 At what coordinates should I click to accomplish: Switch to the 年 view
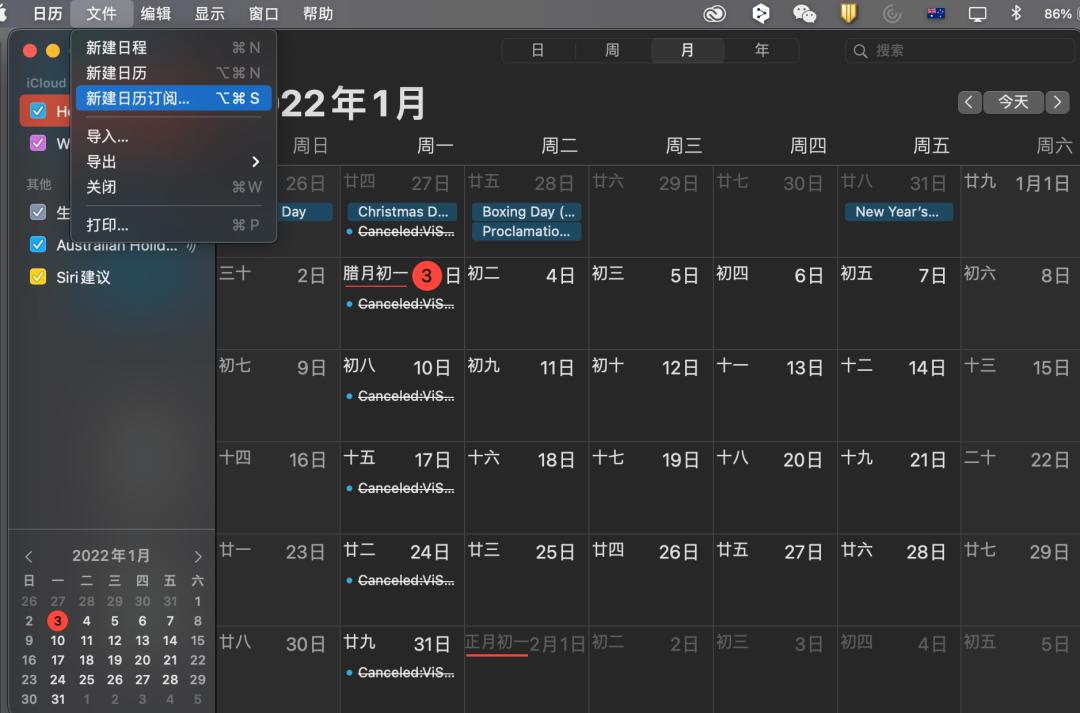(761, 50)
